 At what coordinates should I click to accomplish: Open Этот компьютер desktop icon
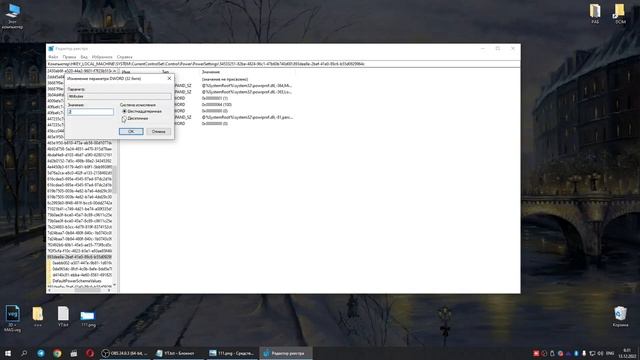[13, 16]
